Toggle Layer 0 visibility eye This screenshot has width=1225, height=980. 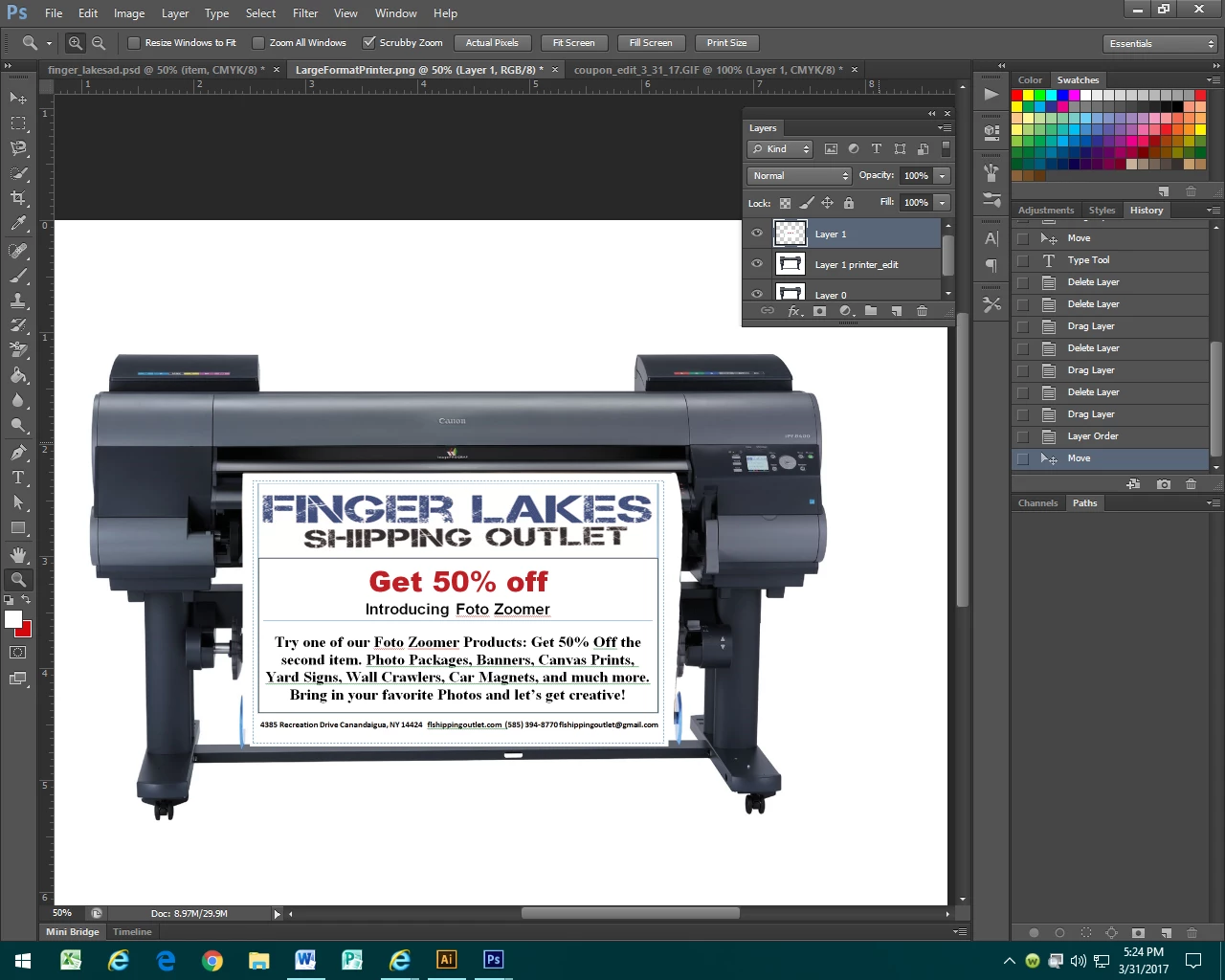[757, 294]
